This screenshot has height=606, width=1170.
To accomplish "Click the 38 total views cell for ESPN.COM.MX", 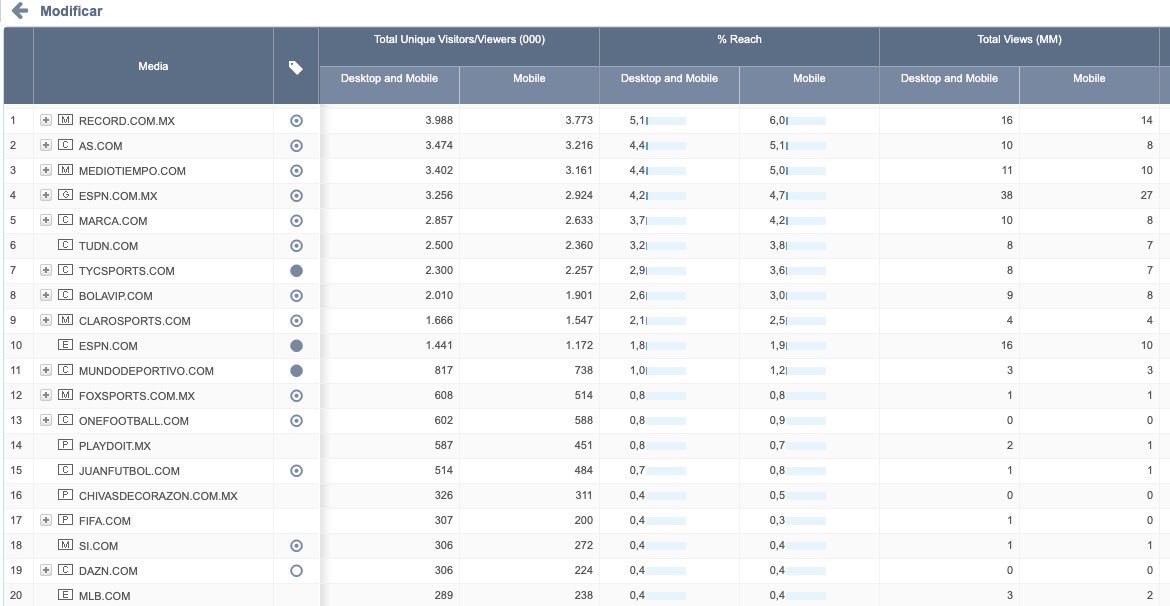I will tap(949, 196).
